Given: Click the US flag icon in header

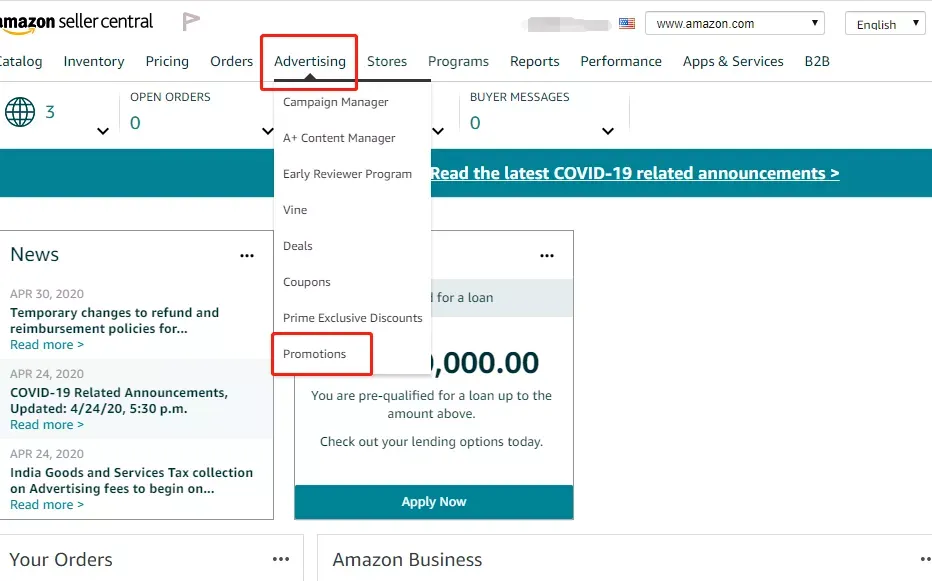Looking at the screenshot, I should click(626, 24).
